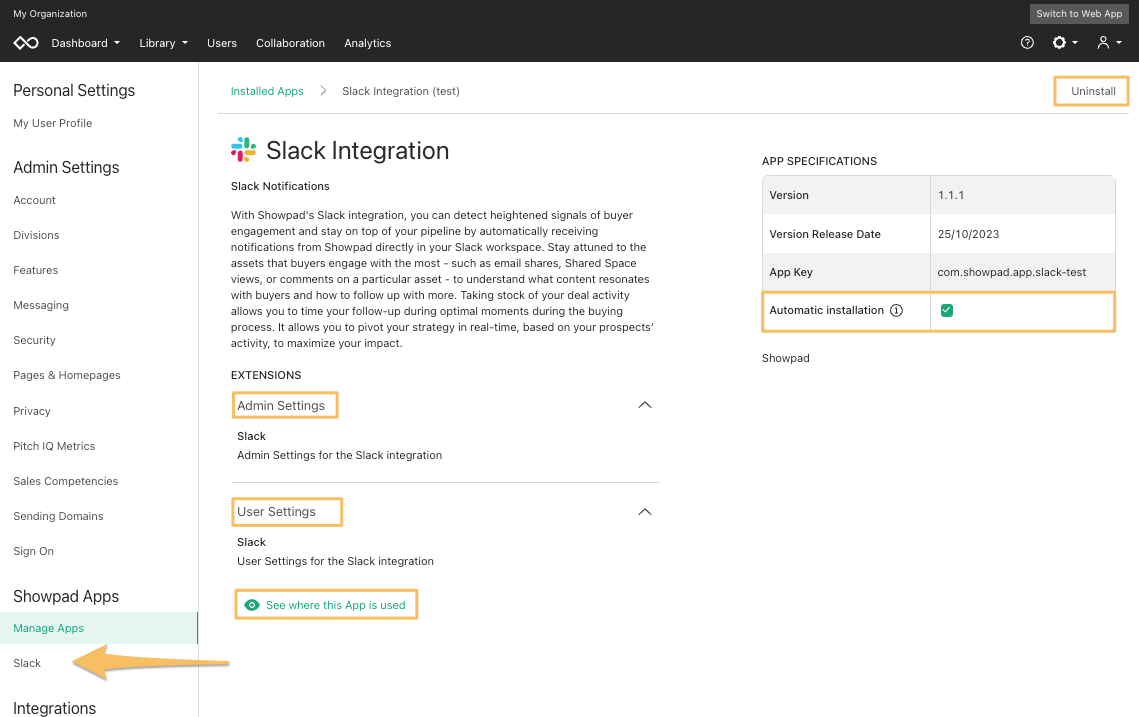Open the help question mark icon

(1027, 43)
